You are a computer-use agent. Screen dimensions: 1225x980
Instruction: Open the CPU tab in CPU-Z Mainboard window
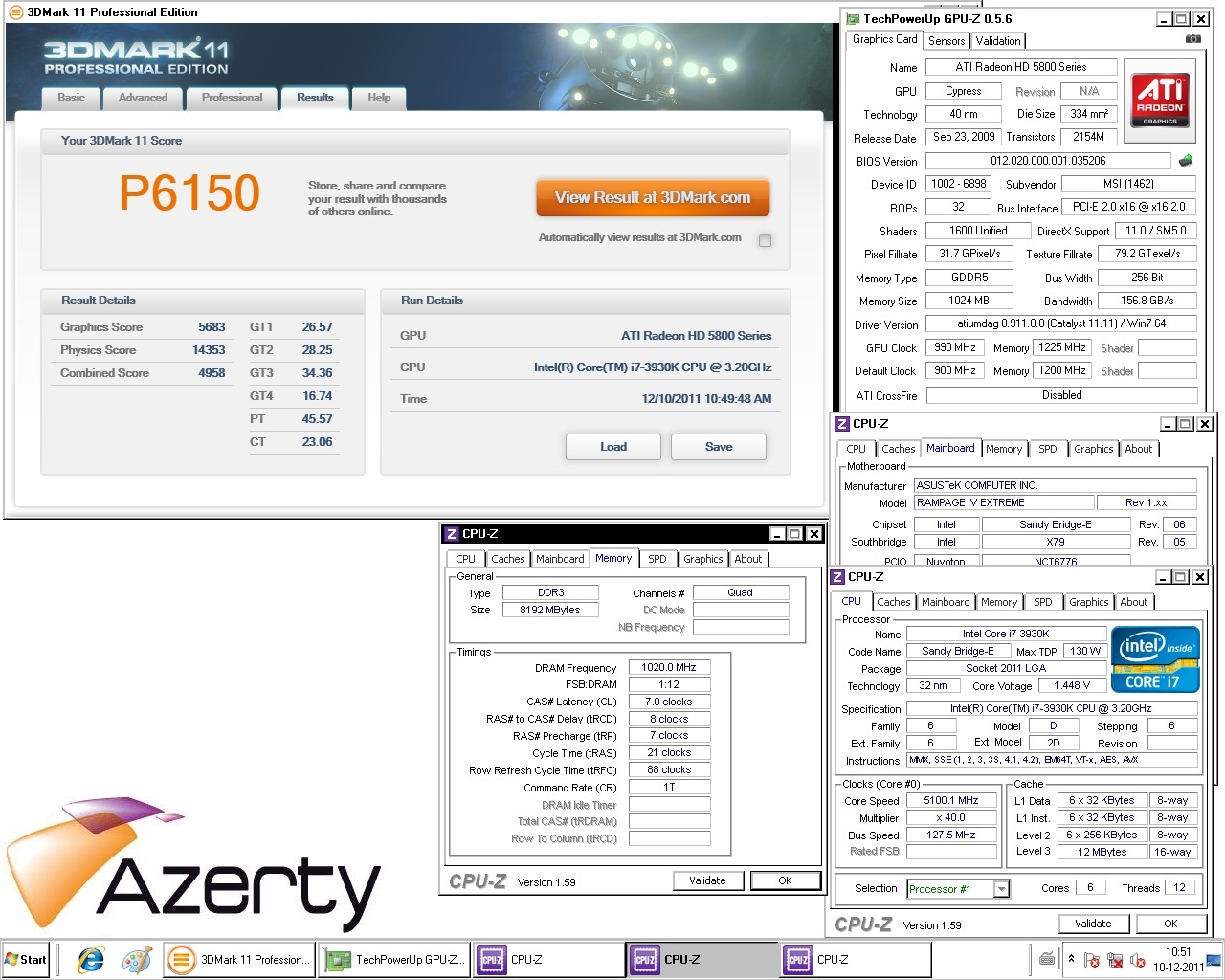pyautogui.click(x=857, y=449)
